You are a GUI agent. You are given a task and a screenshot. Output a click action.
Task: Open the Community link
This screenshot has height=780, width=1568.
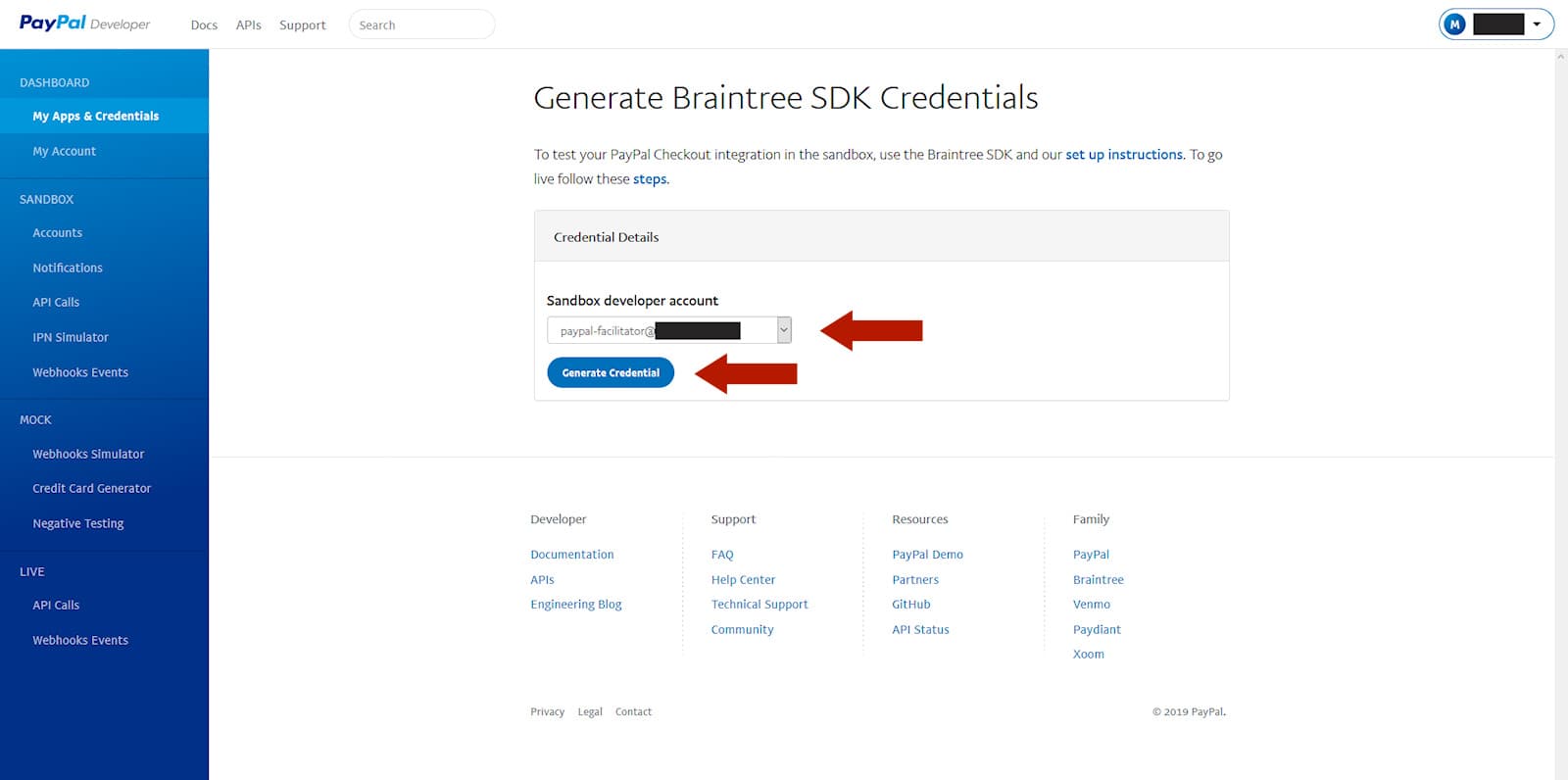click(742, 629)
